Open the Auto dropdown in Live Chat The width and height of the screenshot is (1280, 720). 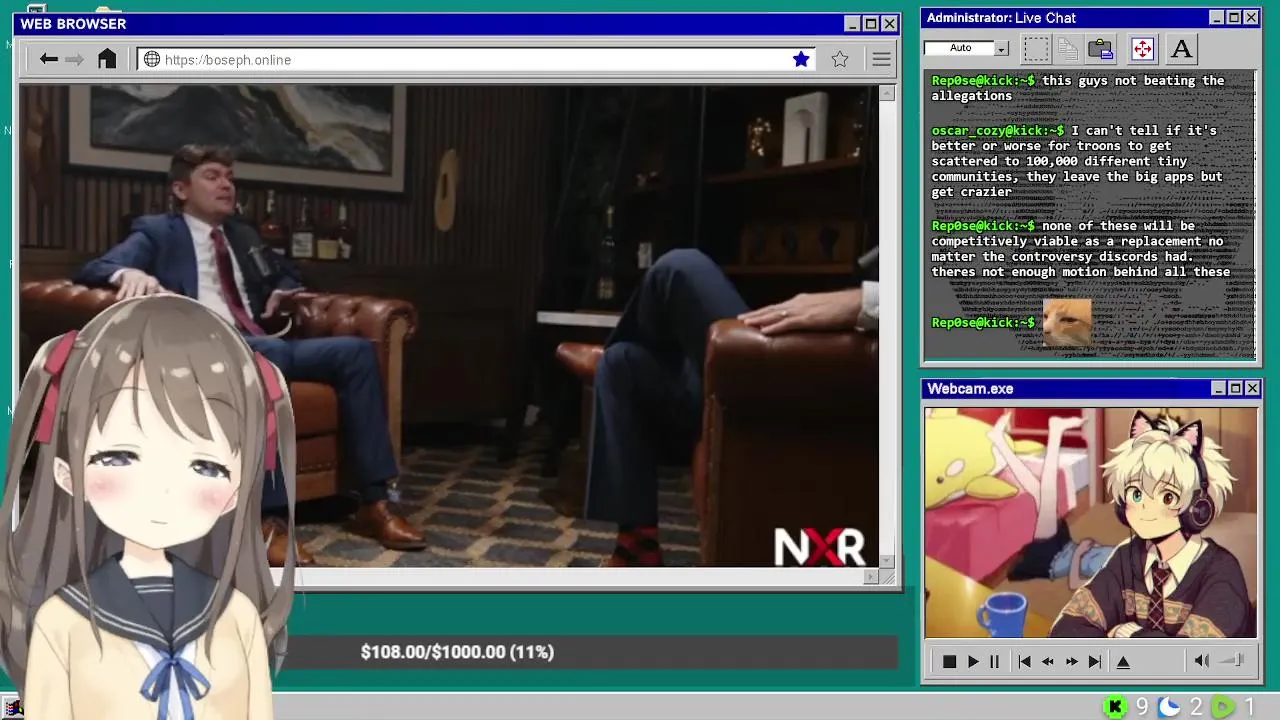coord(1001,48)
